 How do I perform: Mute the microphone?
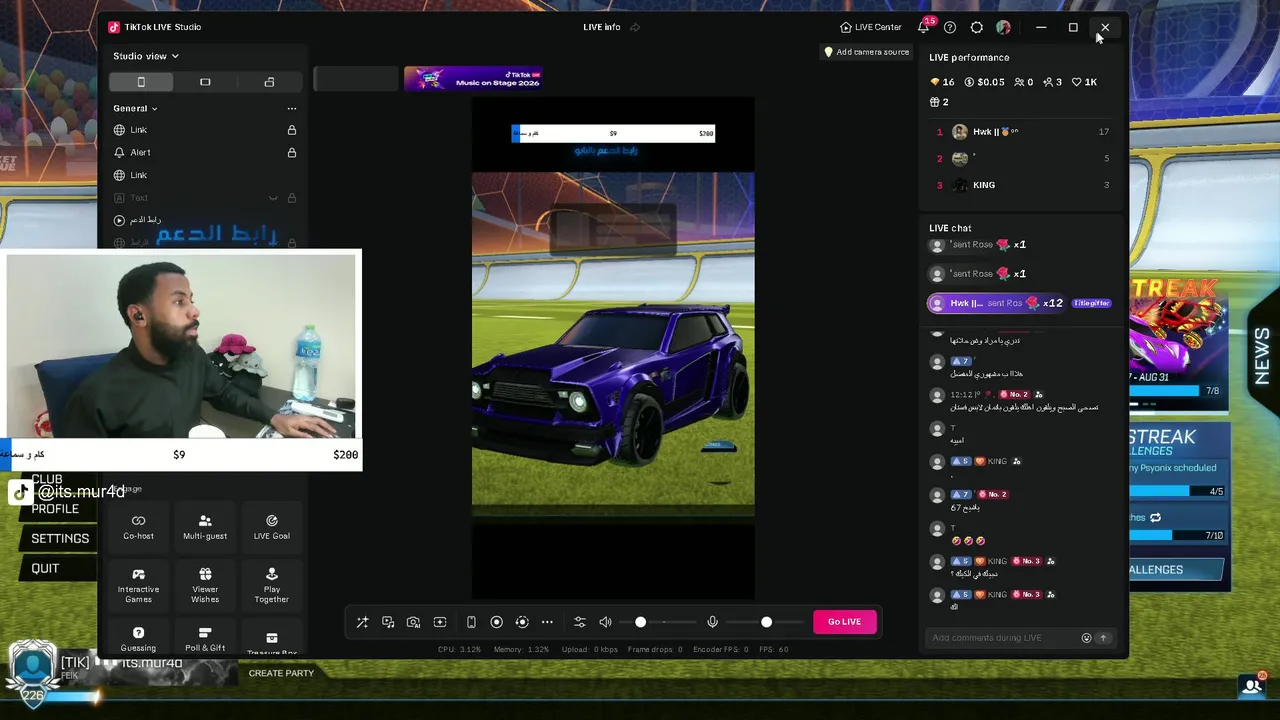coord(712,622)
